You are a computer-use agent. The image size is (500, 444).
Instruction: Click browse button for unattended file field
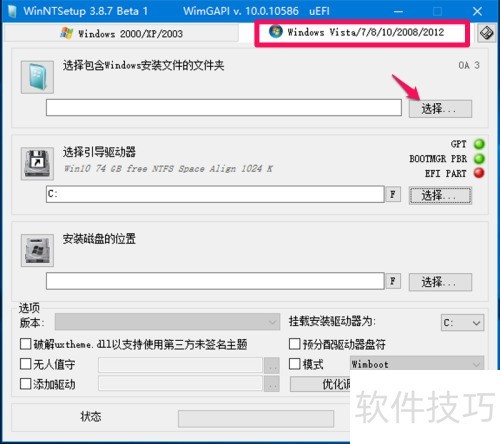(272, 365)
